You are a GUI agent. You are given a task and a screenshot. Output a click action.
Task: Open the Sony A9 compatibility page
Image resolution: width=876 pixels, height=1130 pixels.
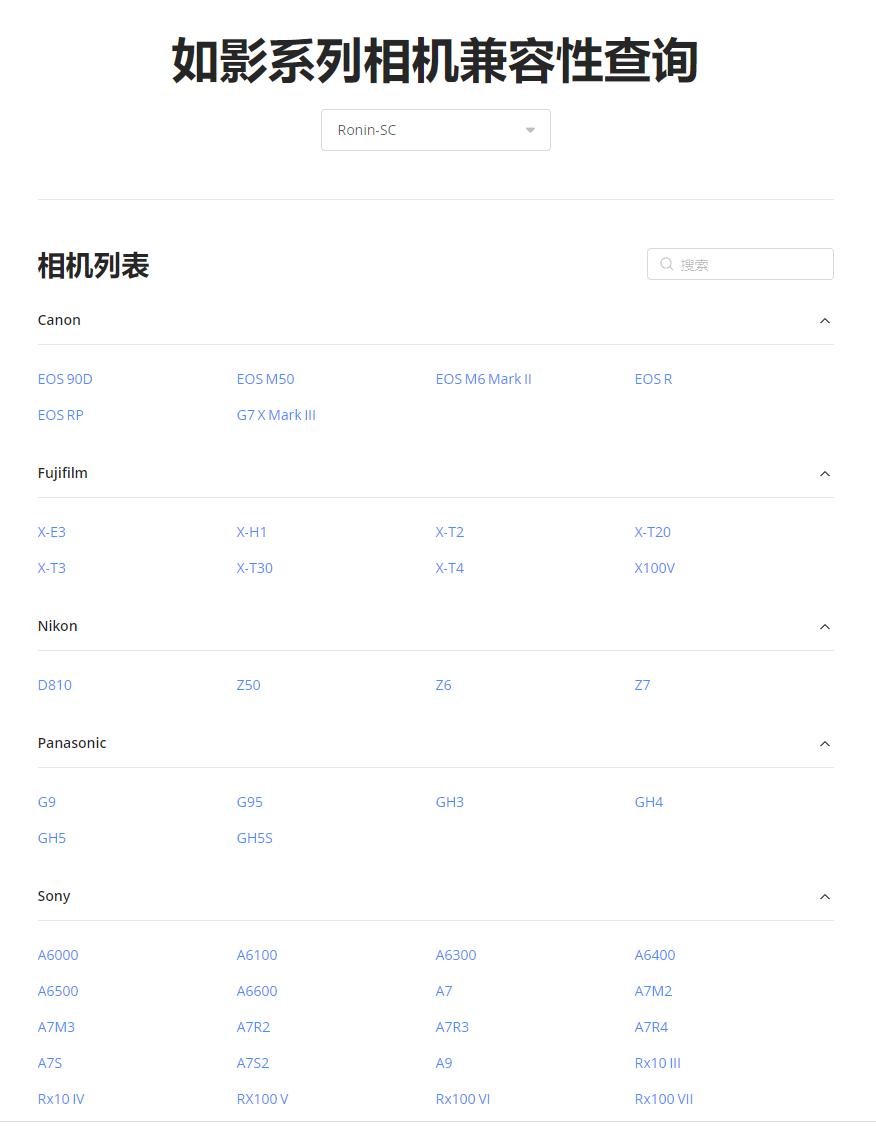pos(443,1063)
